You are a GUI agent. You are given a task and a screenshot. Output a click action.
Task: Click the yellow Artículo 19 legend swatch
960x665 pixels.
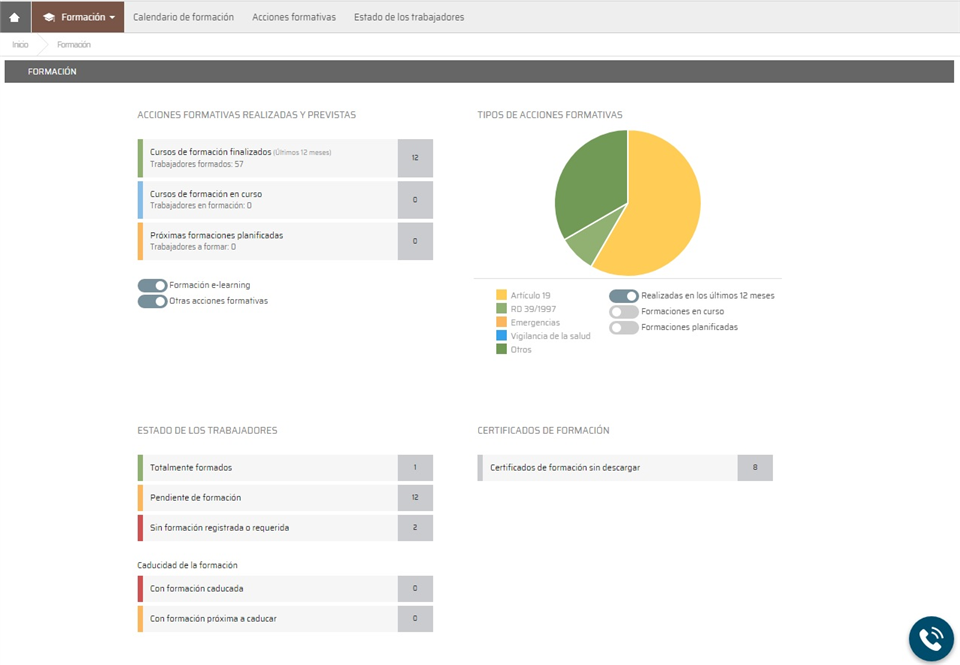[x=501, y=295]
